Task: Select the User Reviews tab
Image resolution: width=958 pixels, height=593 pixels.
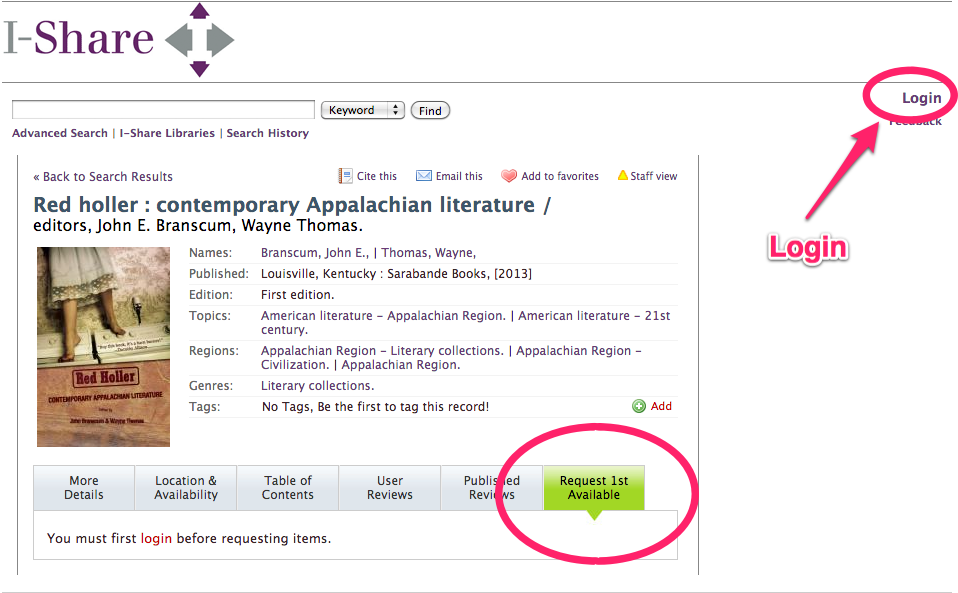Action: click(x=390, y=487)
